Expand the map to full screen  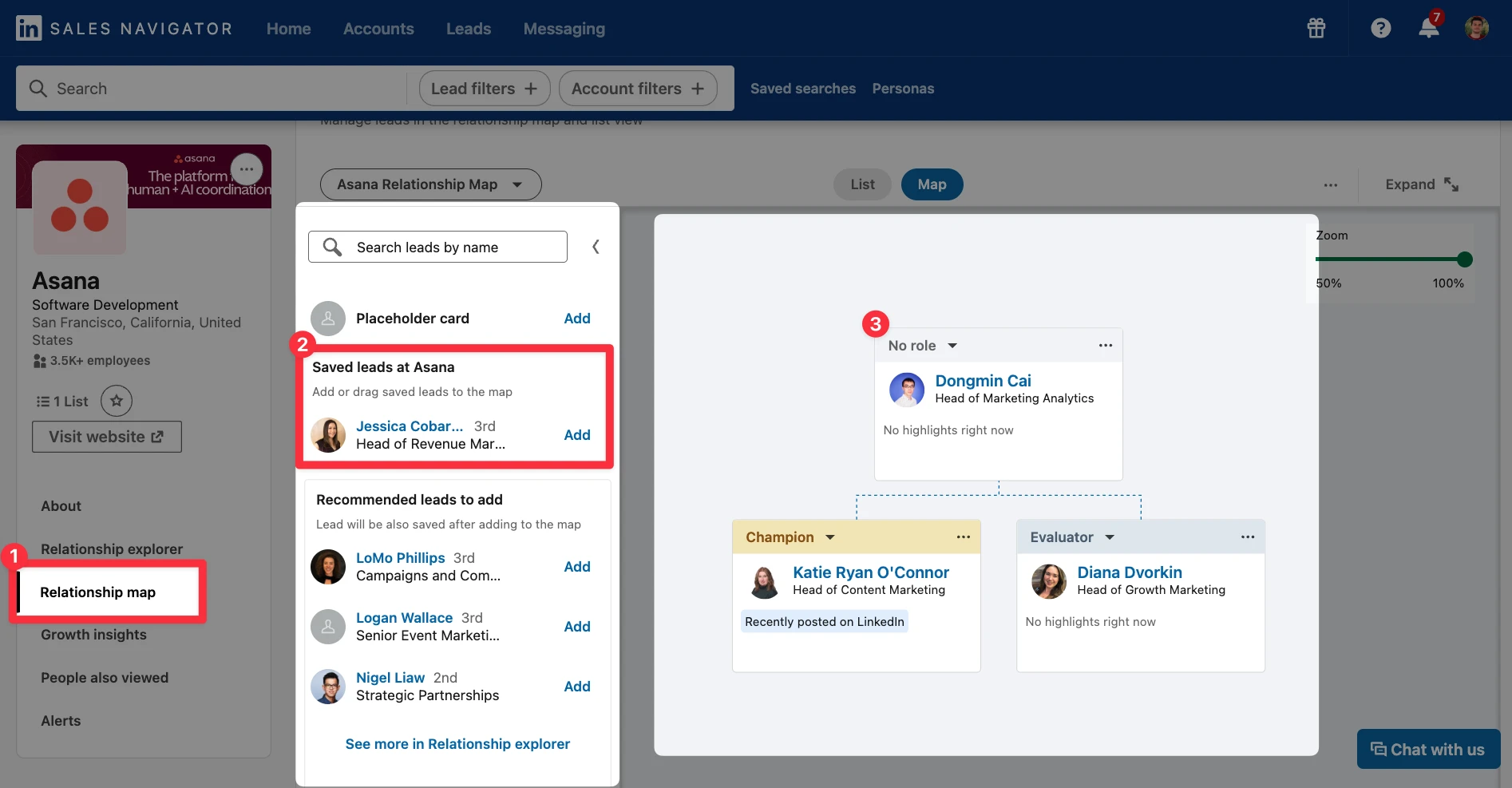[x=1422, y=184]
